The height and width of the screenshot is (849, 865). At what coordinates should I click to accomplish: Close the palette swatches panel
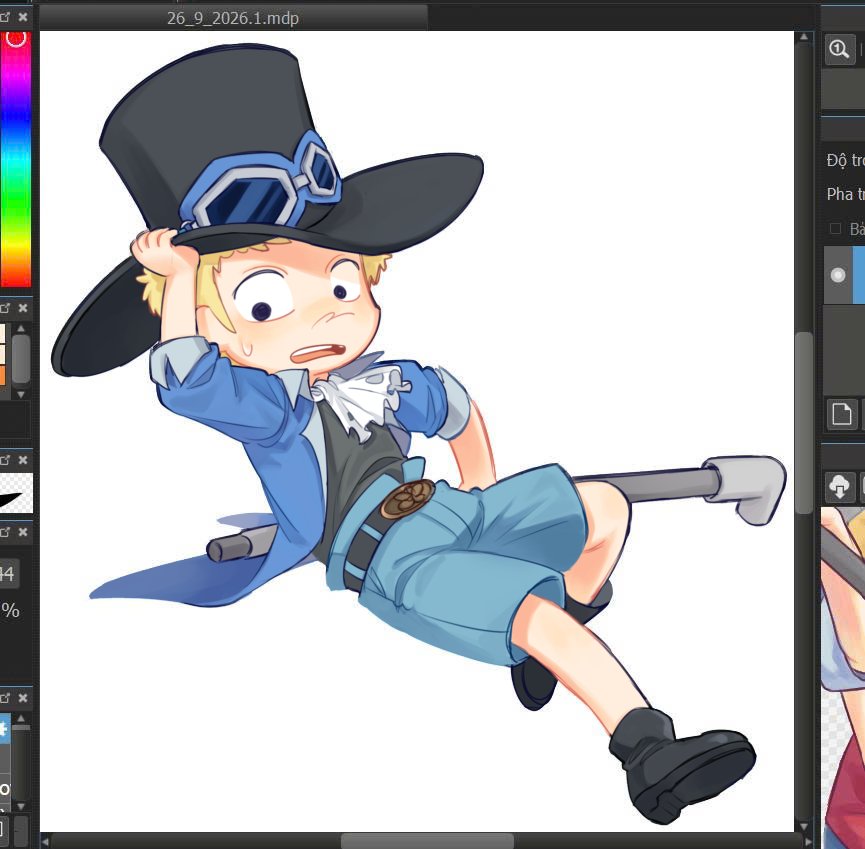[x=23, y=308]
